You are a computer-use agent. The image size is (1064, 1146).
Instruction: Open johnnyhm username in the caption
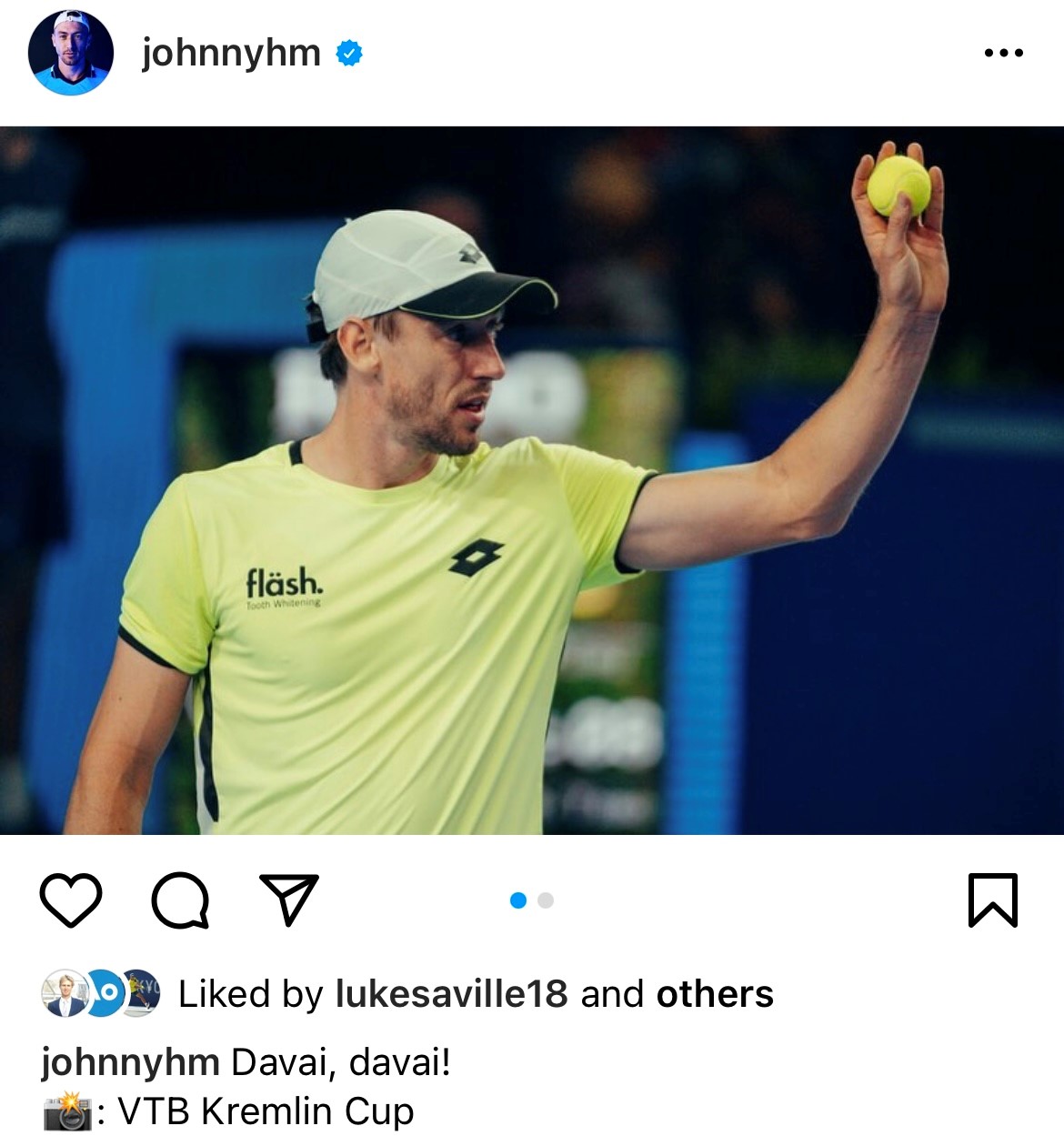[x=130, y=1062]
